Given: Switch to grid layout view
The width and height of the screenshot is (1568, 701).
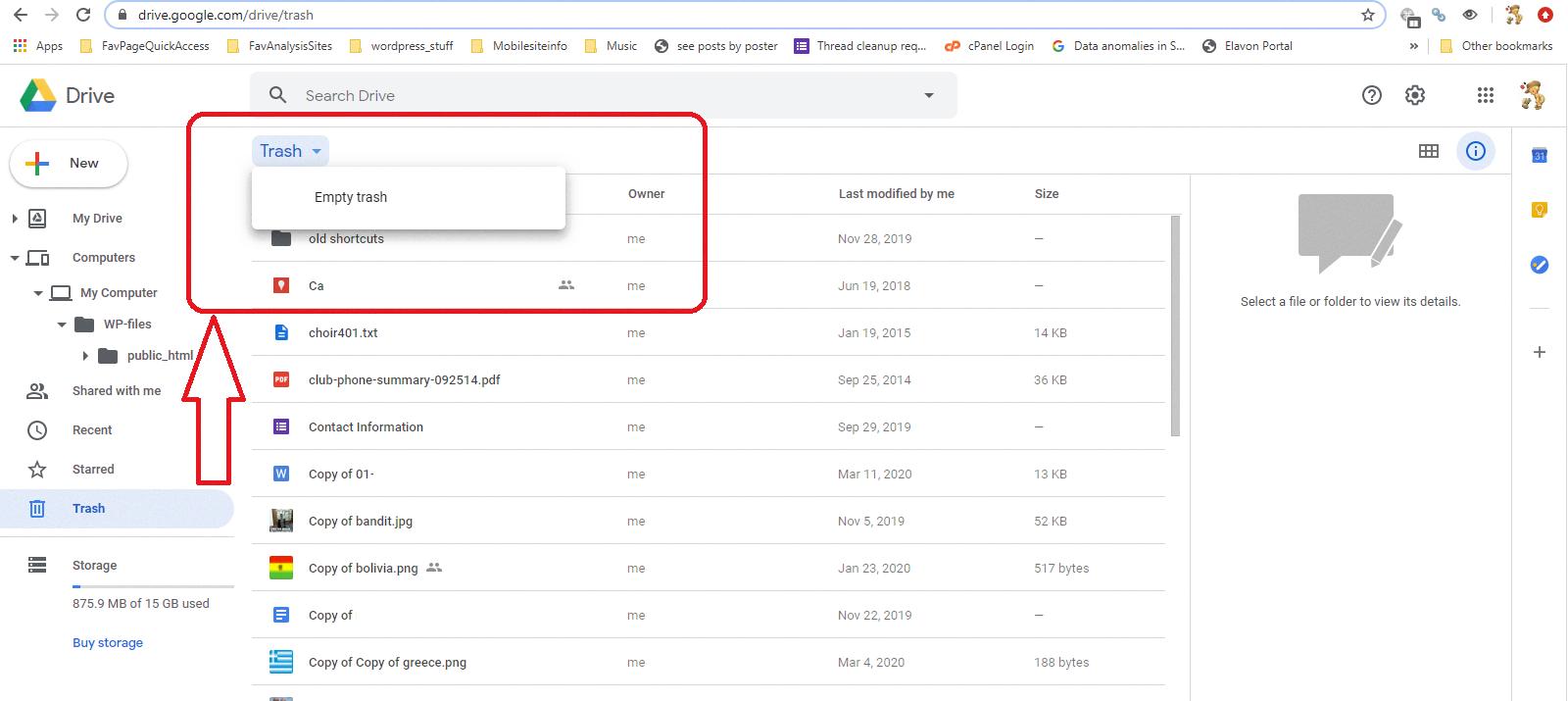Looking at the screenshot, I should tap(1429, 151).
